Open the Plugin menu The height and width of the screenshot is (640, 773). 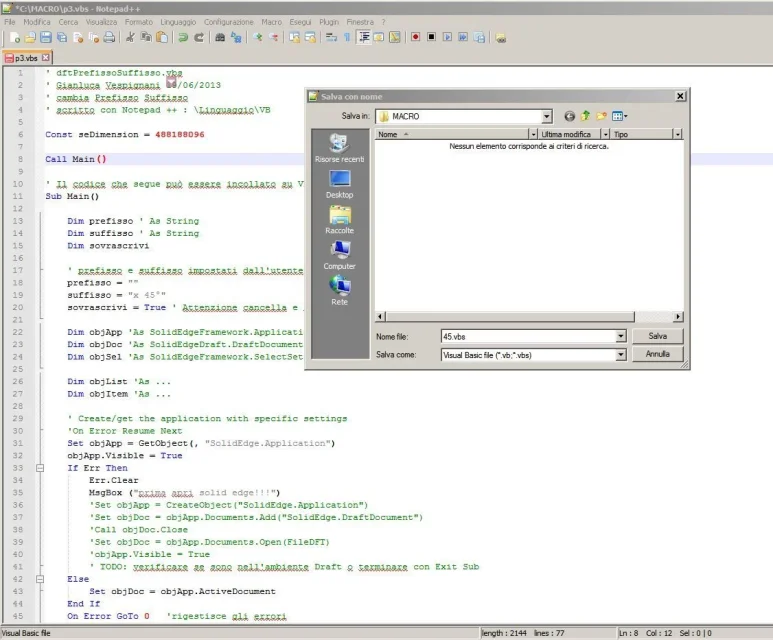[329, 22]
